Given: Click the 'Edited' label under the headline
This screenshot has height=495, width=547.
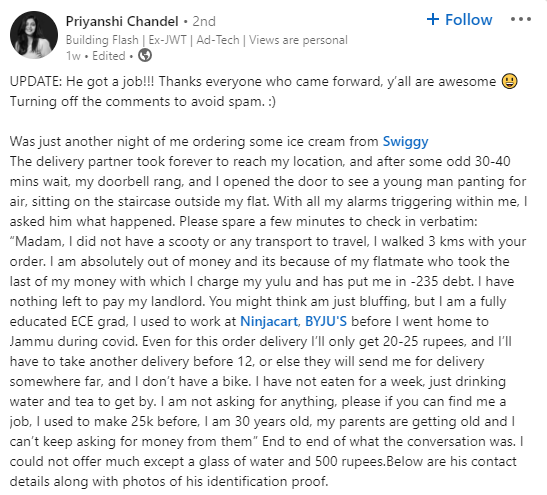Looking at the screenshot, I should pyautogui.click(x=108, y=56).
